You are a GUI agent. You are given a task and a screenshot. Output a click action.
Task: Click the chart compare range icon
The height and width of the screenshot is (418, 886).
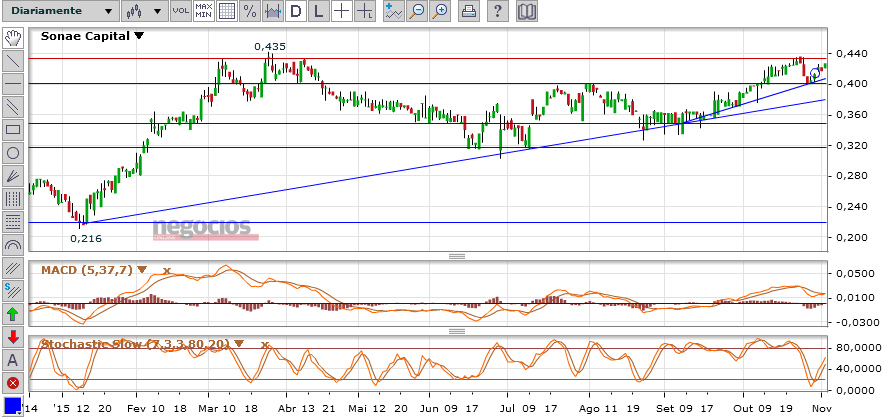pos(273,11)
